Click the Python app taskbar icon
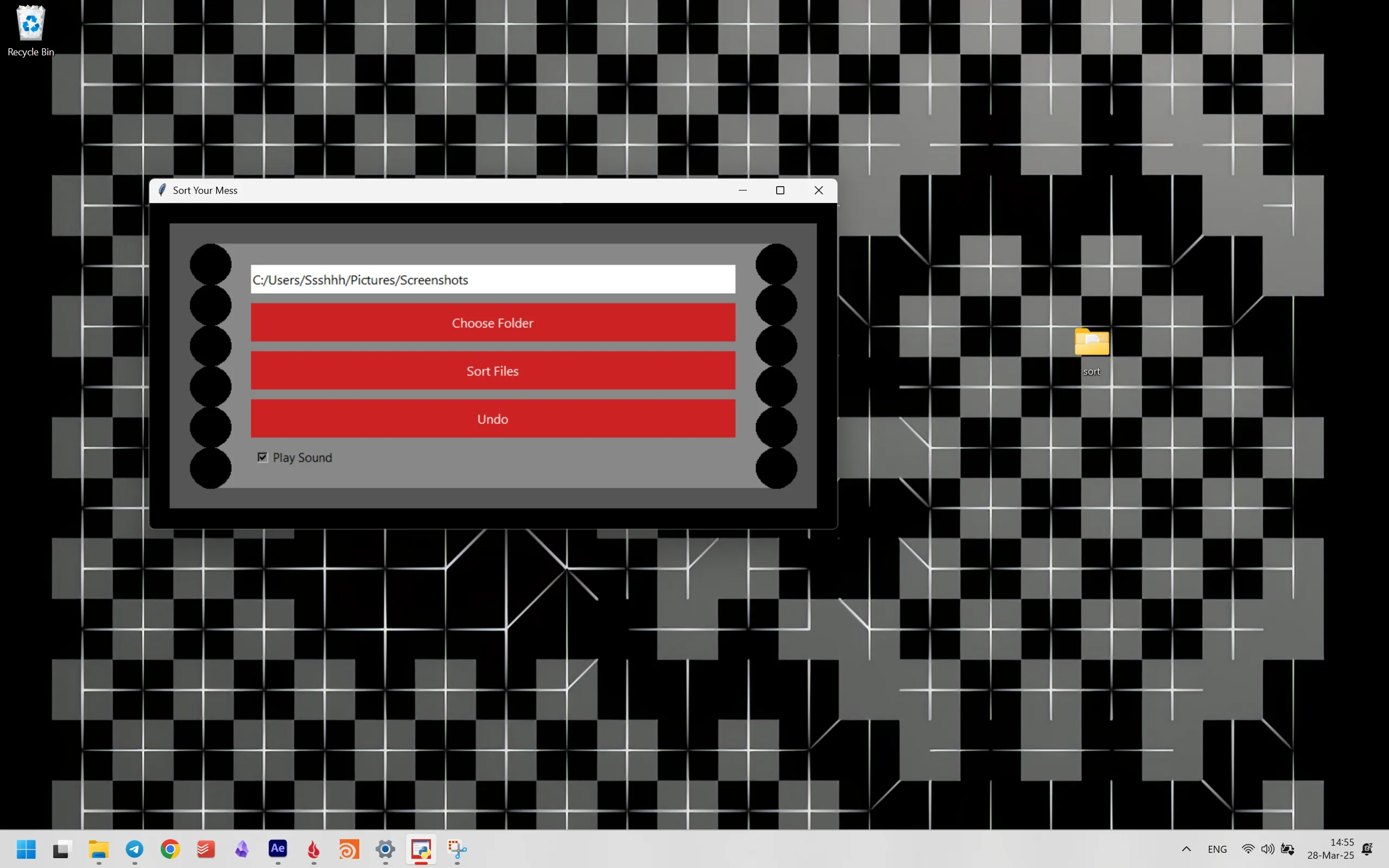 coord(421,849)
